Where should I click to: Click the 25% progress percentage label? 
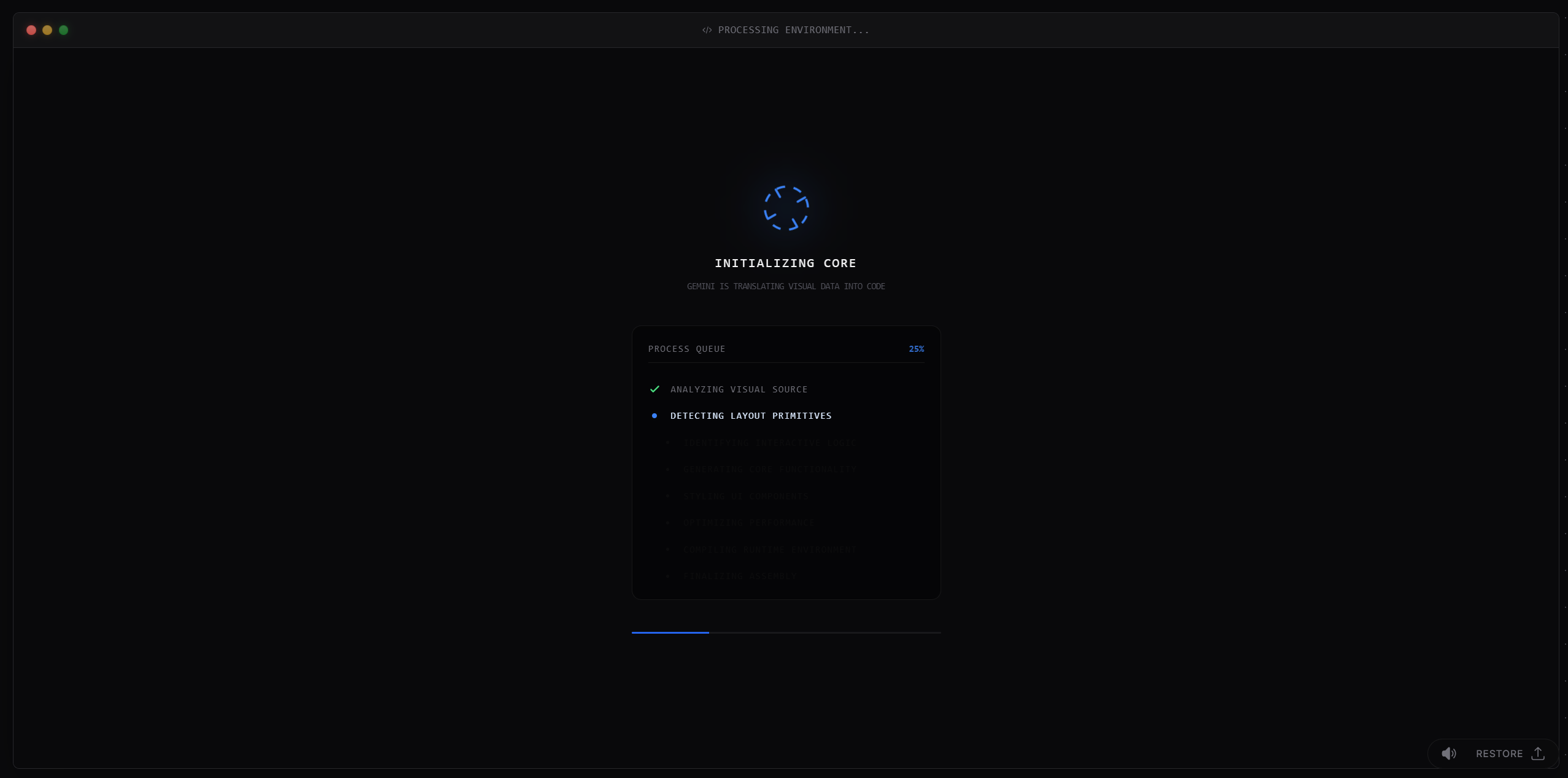[x=916, y=349]
